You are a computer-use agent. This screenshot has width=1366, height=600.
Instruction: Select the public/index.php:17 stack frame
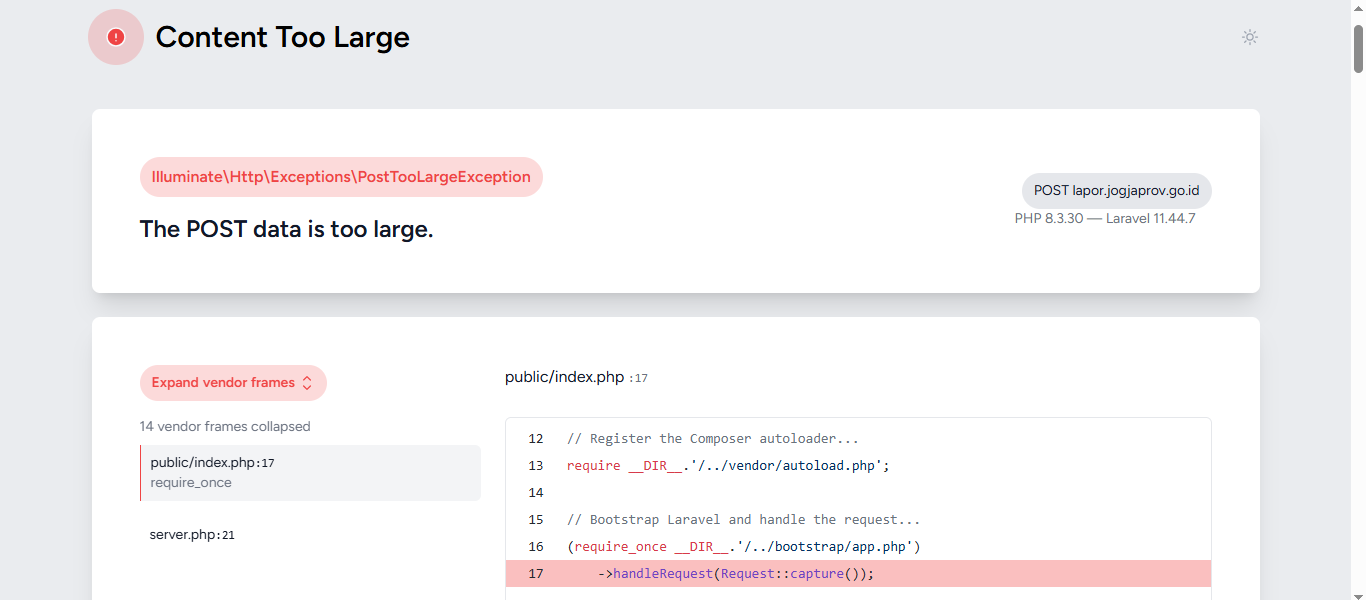[x=310, y=472]
